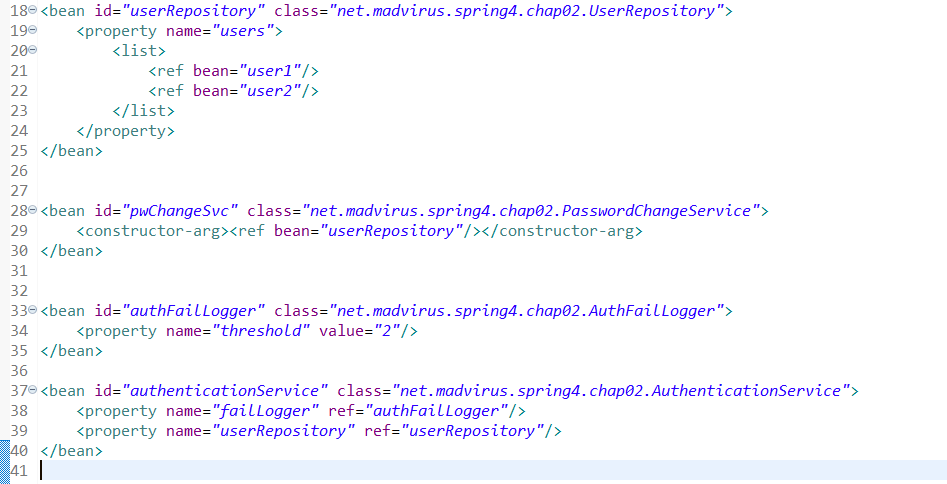
Task: Collapse the userRepository bean fold at line 18
Action: point(33,10)
